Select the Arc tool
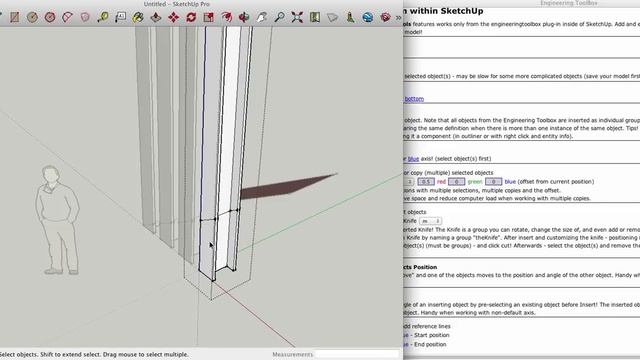This screenshot has height=360, width=640. [67, 17]
